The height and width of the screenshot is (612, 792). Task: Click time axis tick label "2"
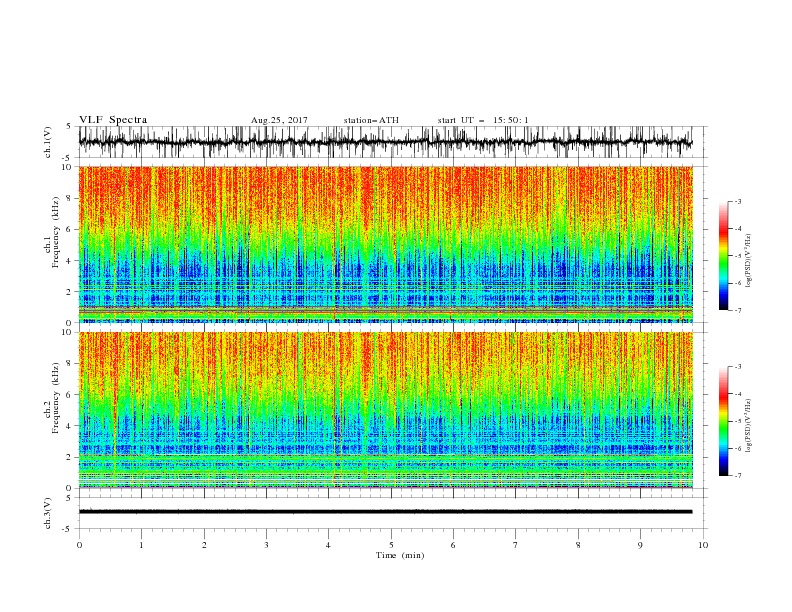click(x=204, y=545)
